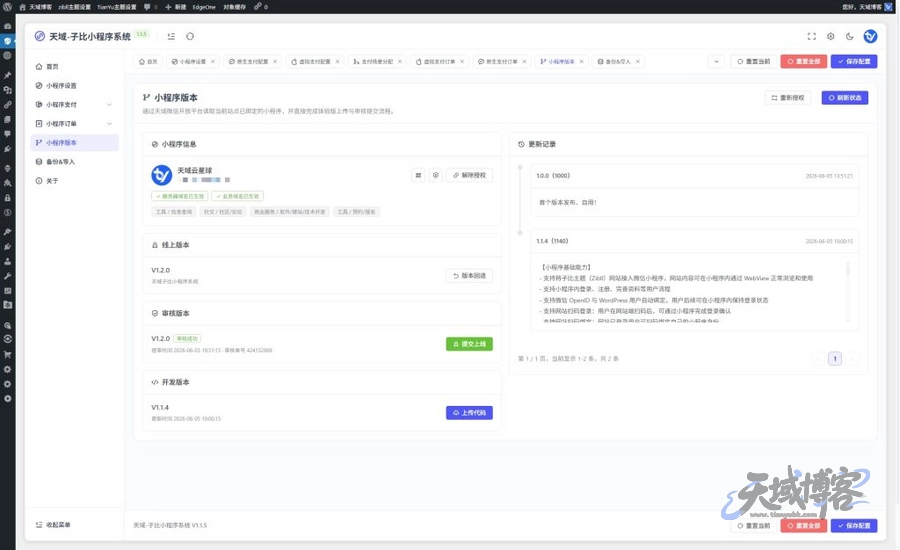
Task: Click 保存配置 in the top toolbar
Action: tap(854, 61)
